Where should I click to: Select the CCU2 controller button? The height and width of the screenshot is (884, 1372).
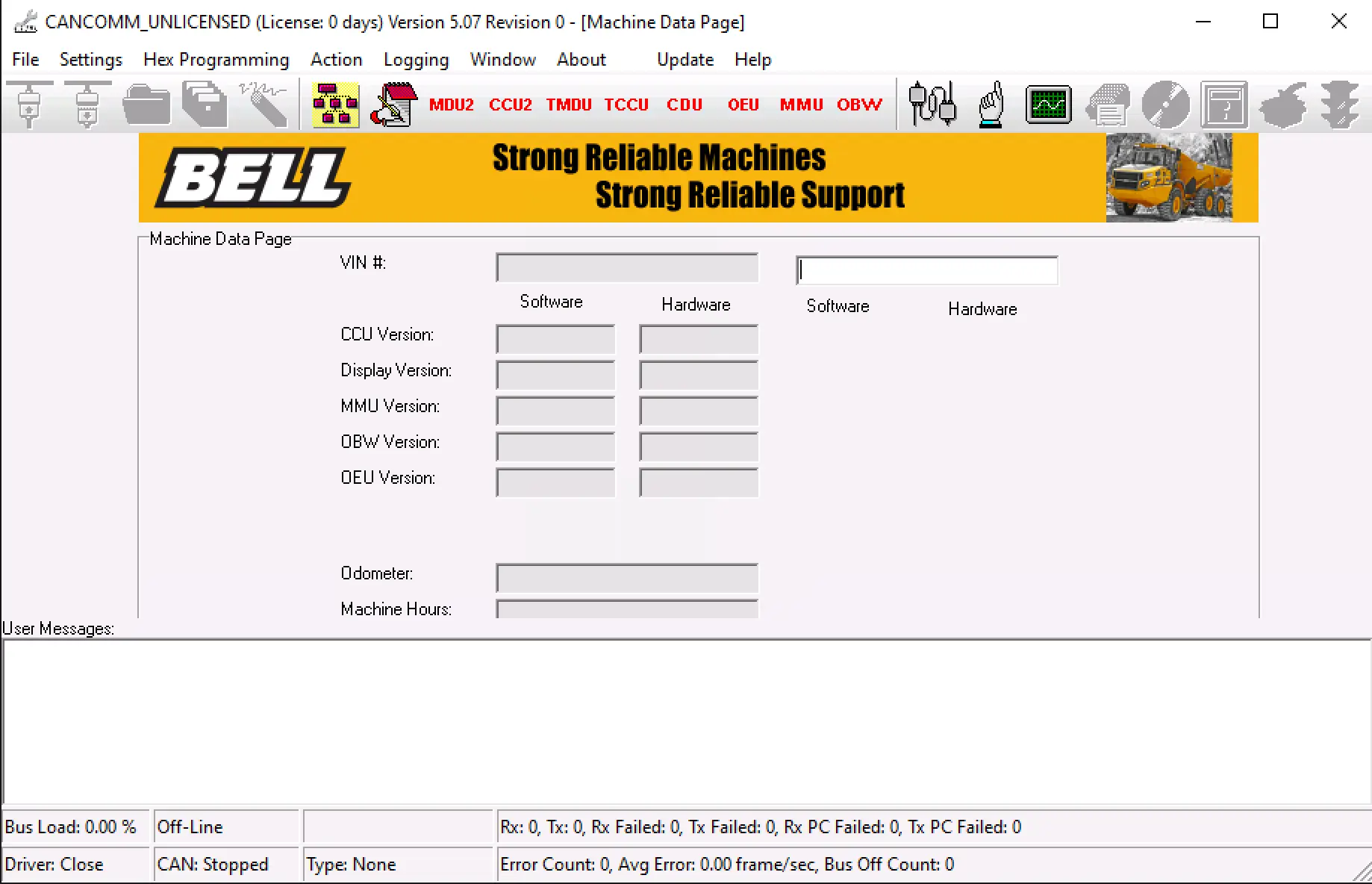509,105
